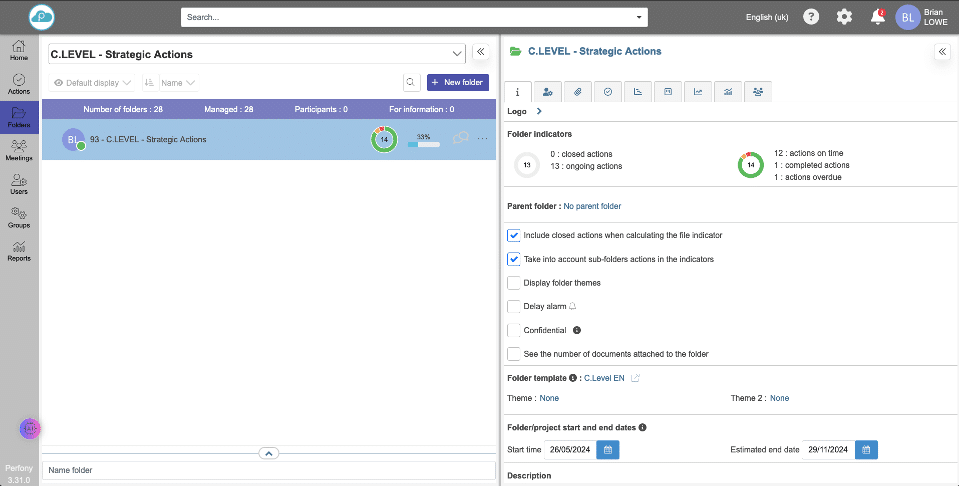This screenshot has height=486, width=959.
Task: Switch to the attachments paperclip tab
Action: pyautogui.click(x=578, y=92)
